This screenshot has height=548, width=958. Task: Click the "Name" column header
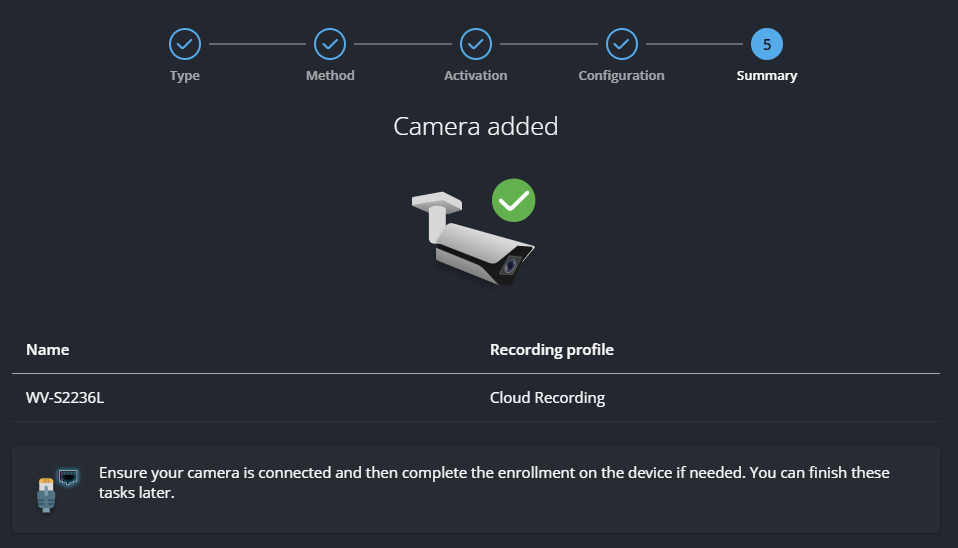pyautogui.click(x=47, y=350)
